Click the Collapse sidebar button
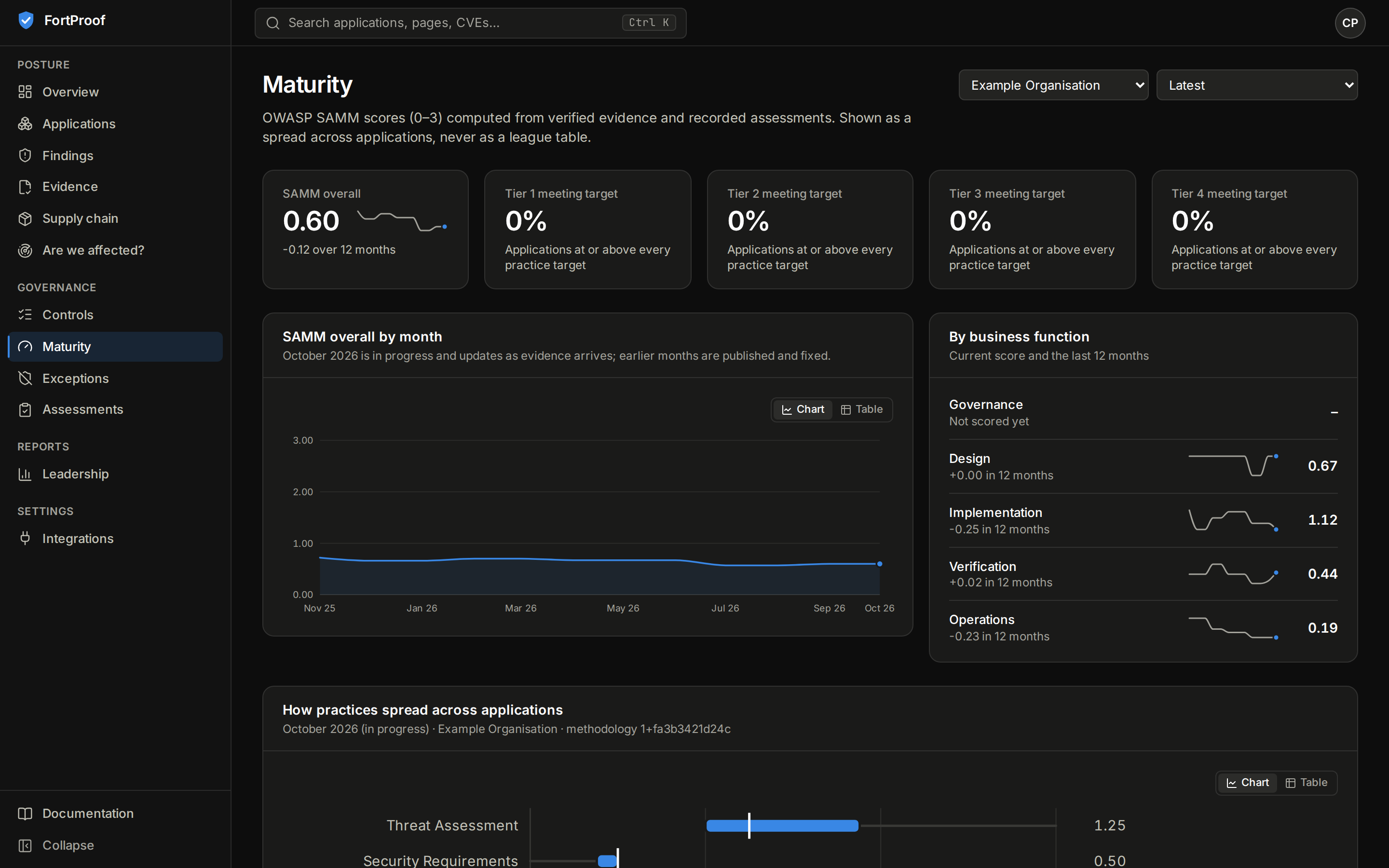The height and width of the screenshot is (868, 1389). (115, 846)
